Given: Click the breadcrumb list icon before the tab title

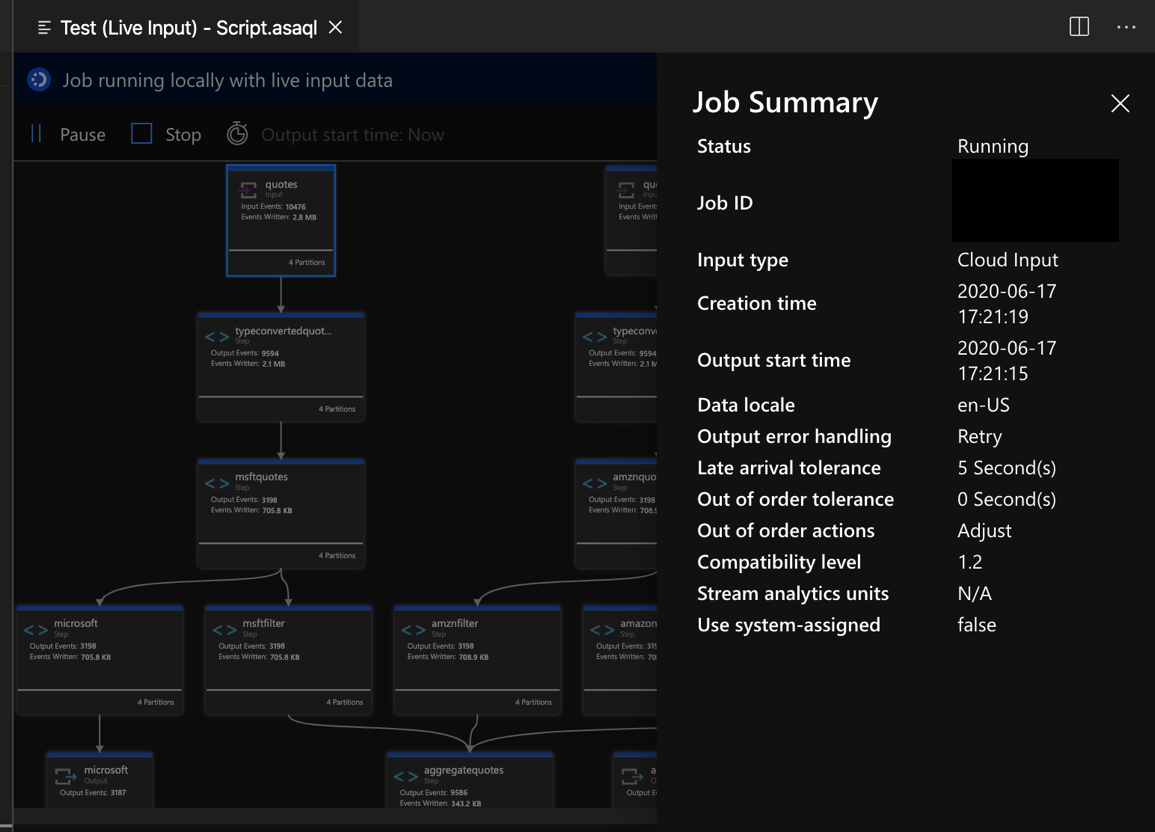Looking at the screenshot, I should [42, 27].
